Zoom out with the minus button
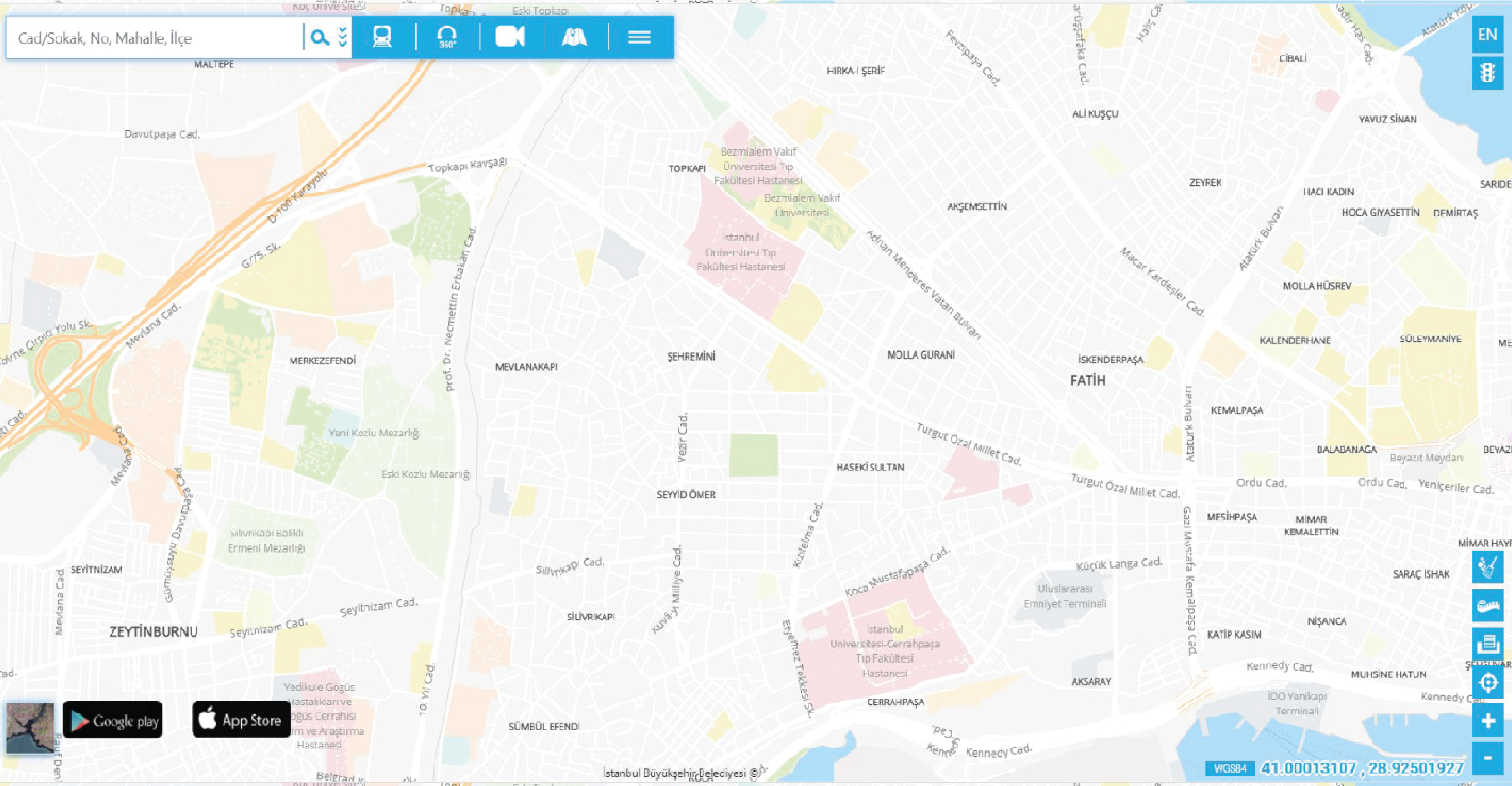1512x786 pixels. pyautogui.click(x=1487, y=758)
